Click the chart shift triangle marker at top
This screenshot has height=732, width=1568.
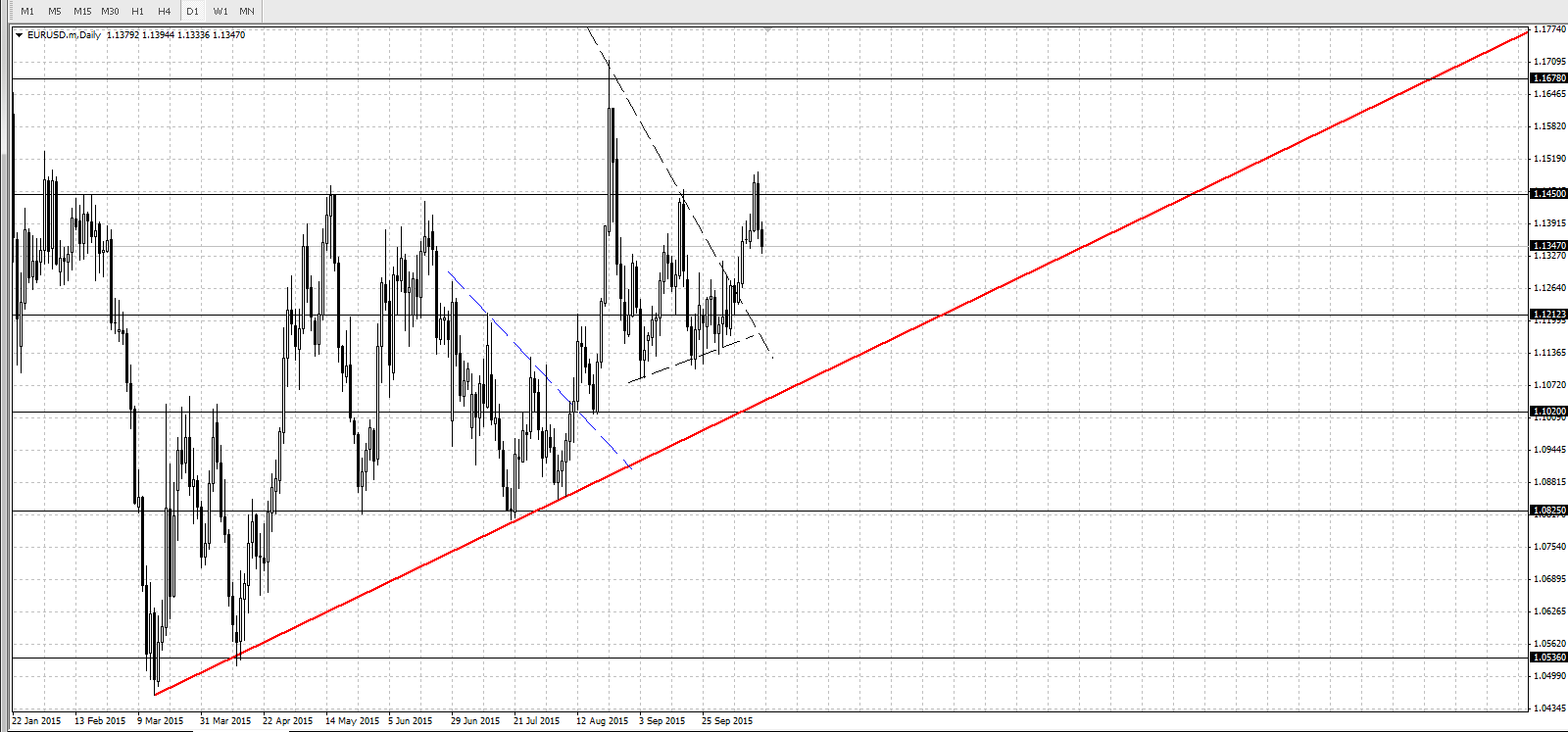768,30
